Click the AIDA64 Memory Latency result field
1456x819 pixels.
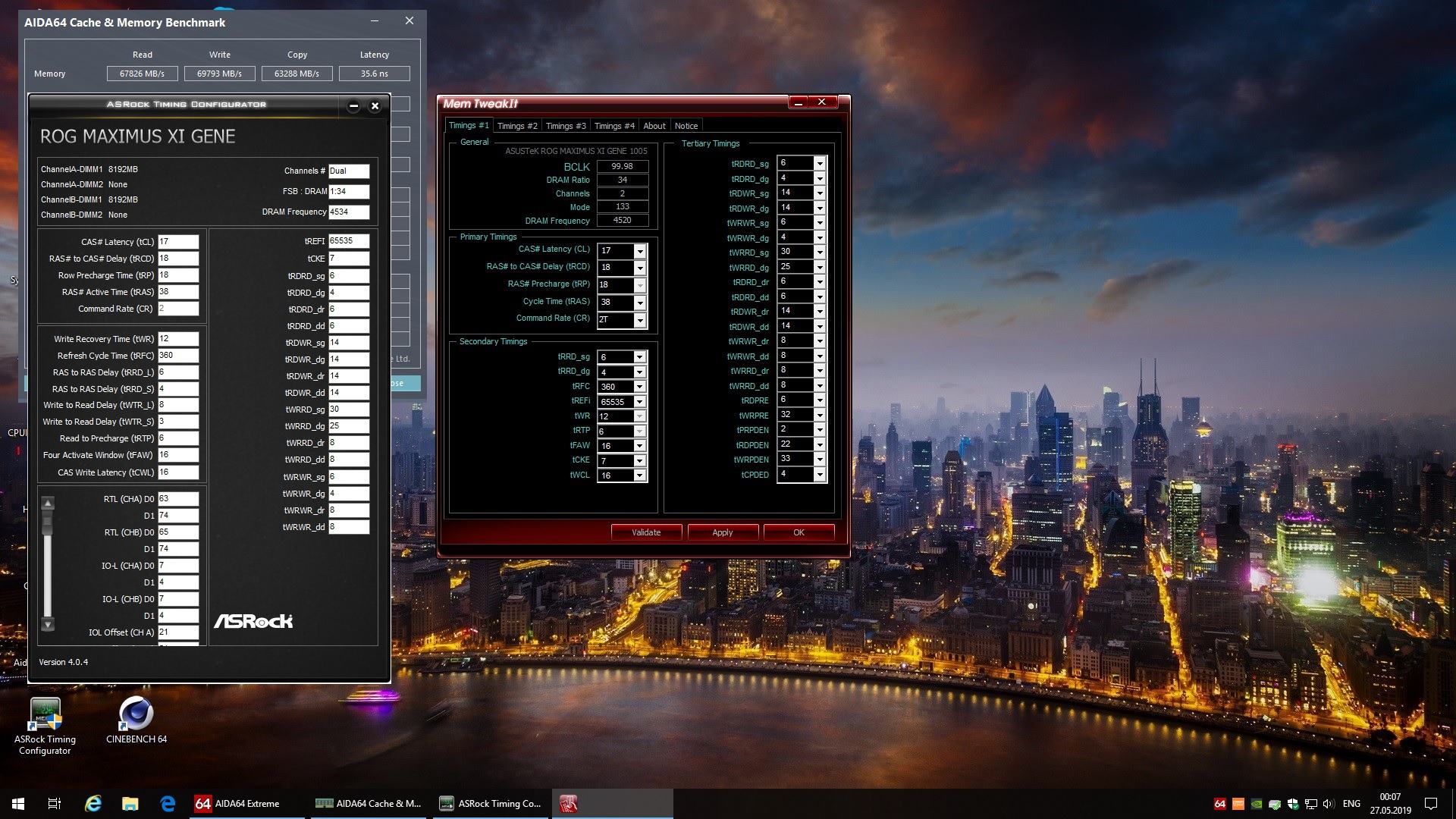(375, 74)
